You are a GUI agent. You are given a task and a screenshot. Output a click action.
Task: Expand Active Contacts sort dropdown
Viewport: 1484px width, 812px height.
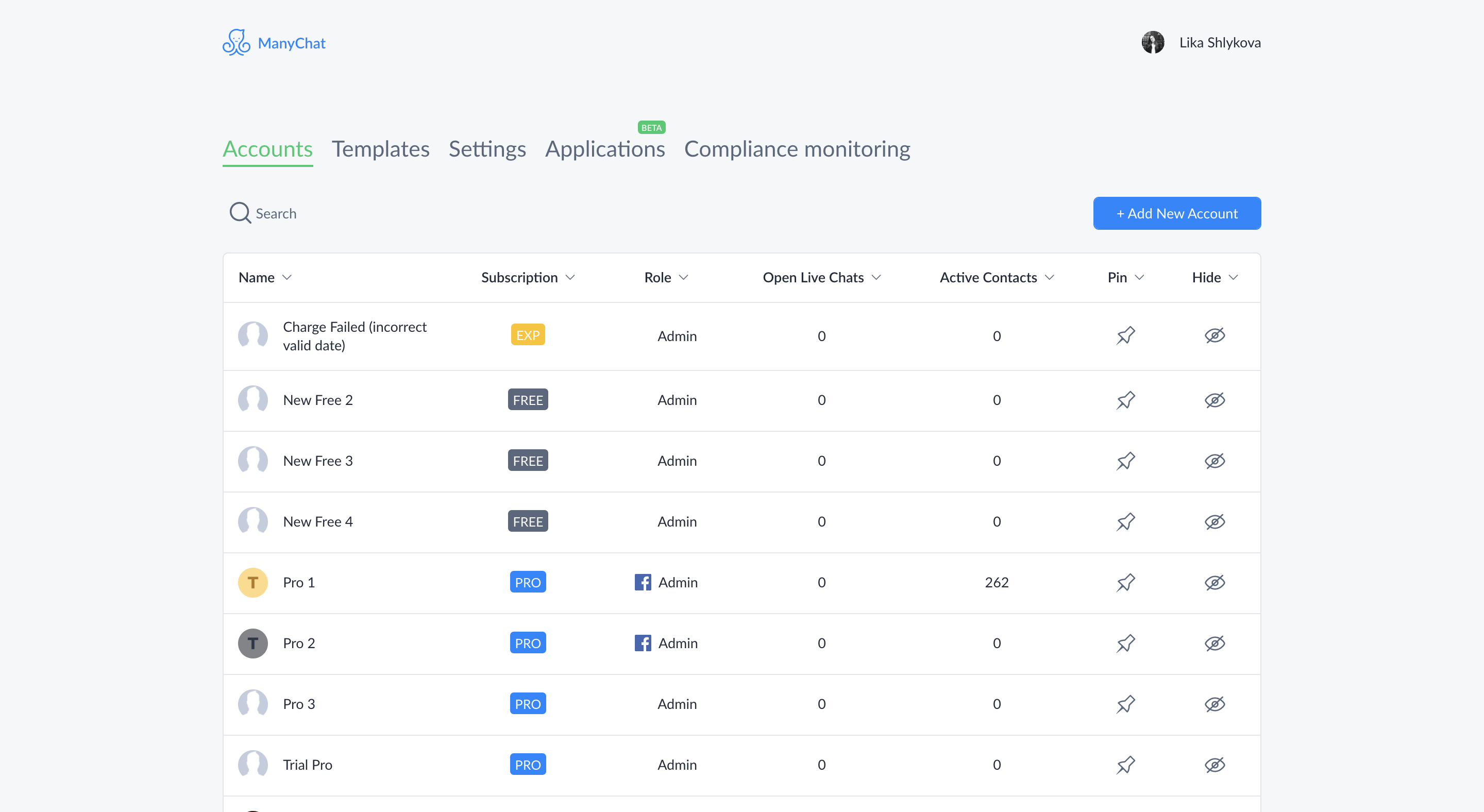[1050, 278]
